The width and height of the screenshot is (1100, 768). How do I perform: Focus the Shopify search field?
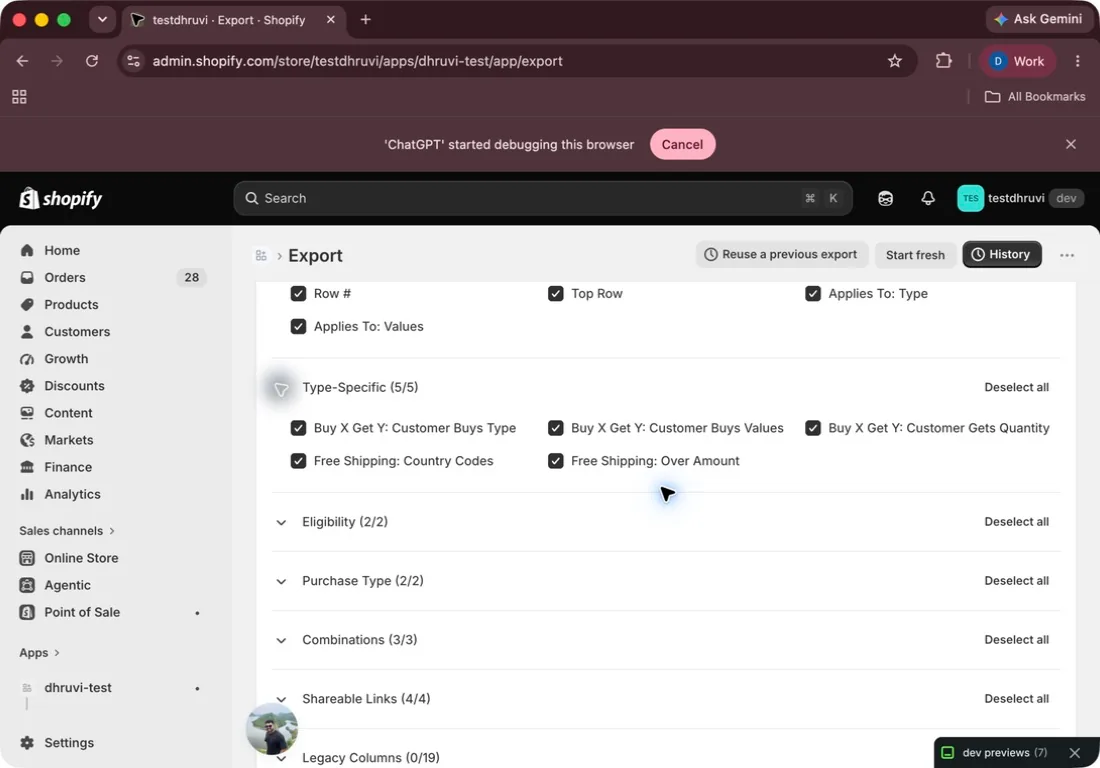tap(543, 198)
